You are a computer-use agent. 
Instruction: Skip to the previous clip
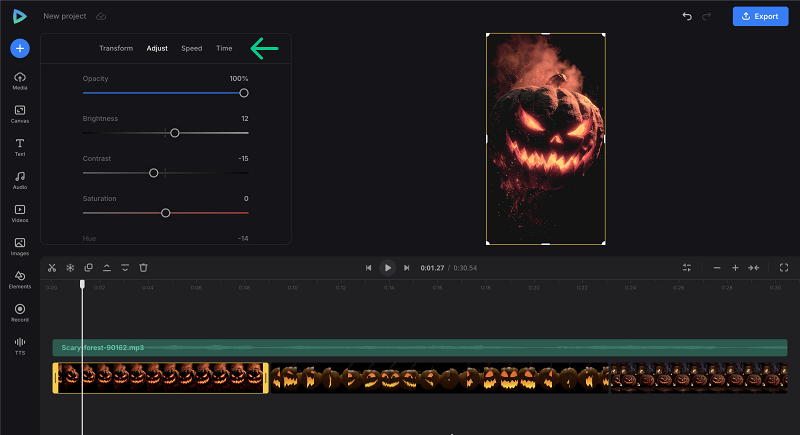click(x=368, y=268)
